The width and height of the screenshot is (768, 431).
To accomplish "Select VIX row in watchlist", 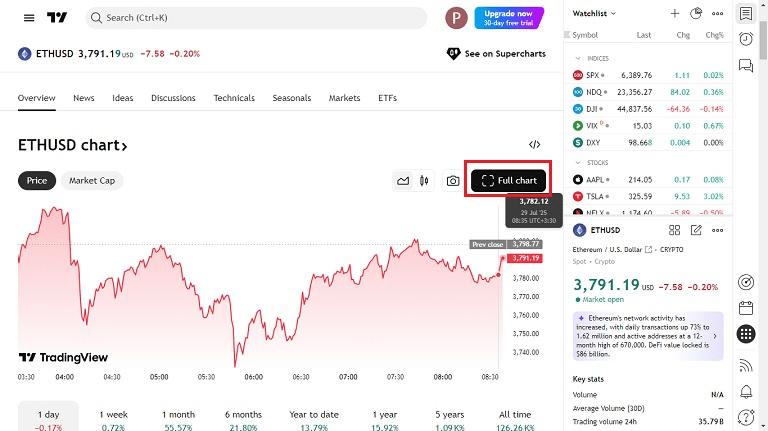I will (648, 126).
